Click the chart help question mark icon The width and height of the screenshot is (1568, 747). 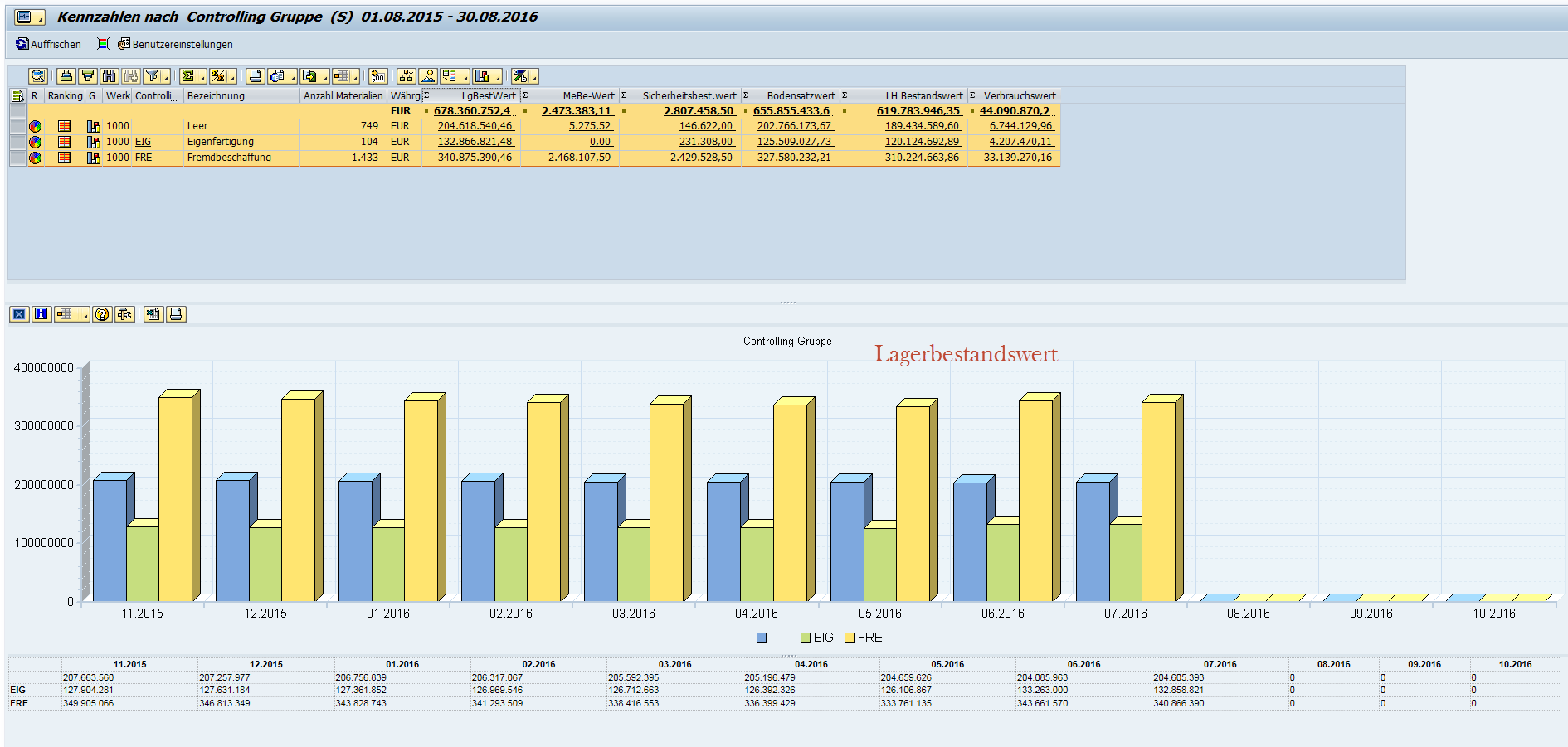(102, 314)
